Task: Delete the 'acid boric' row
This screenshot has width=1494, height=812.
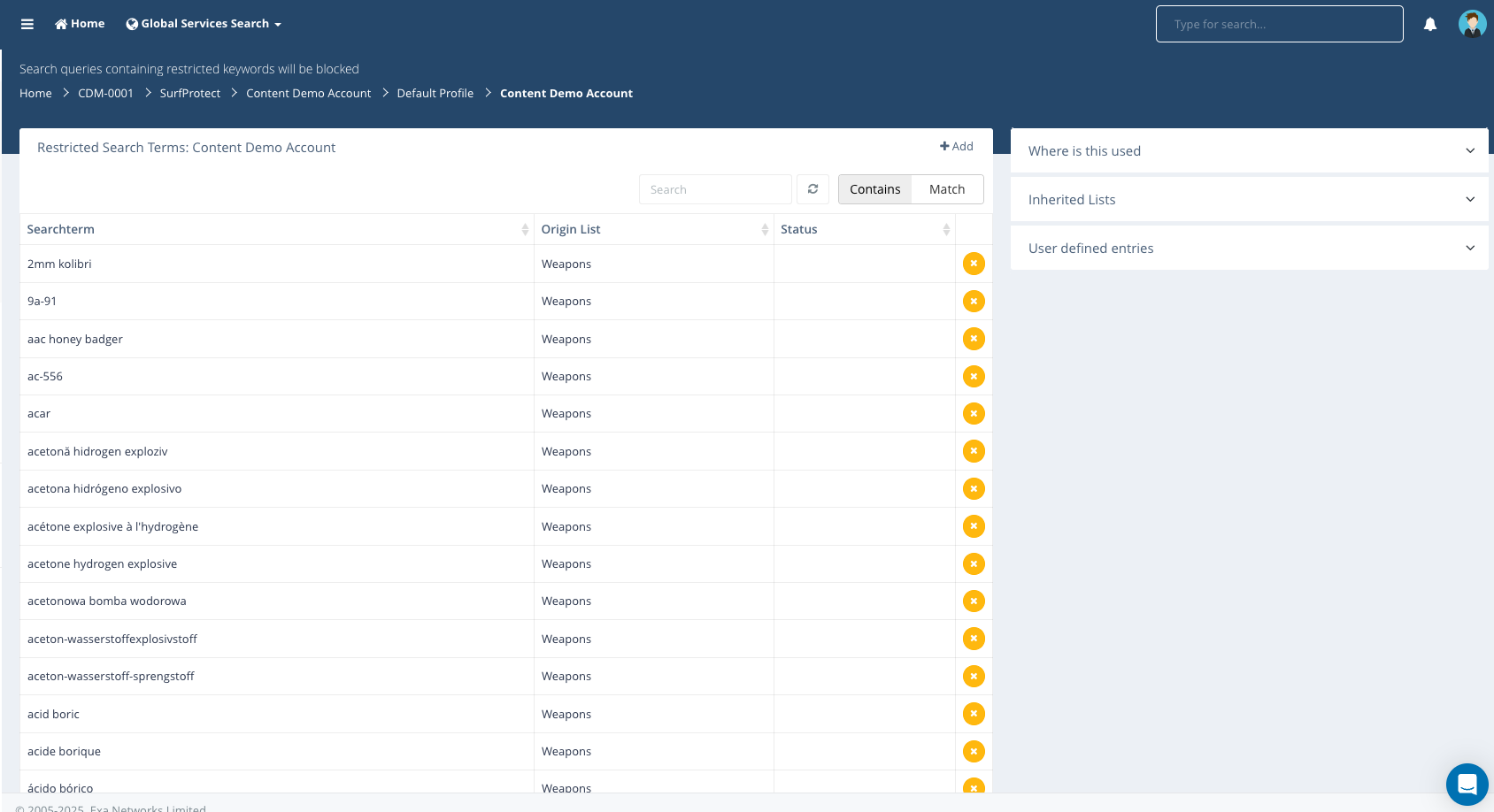Action: click(x=974, y=714)
